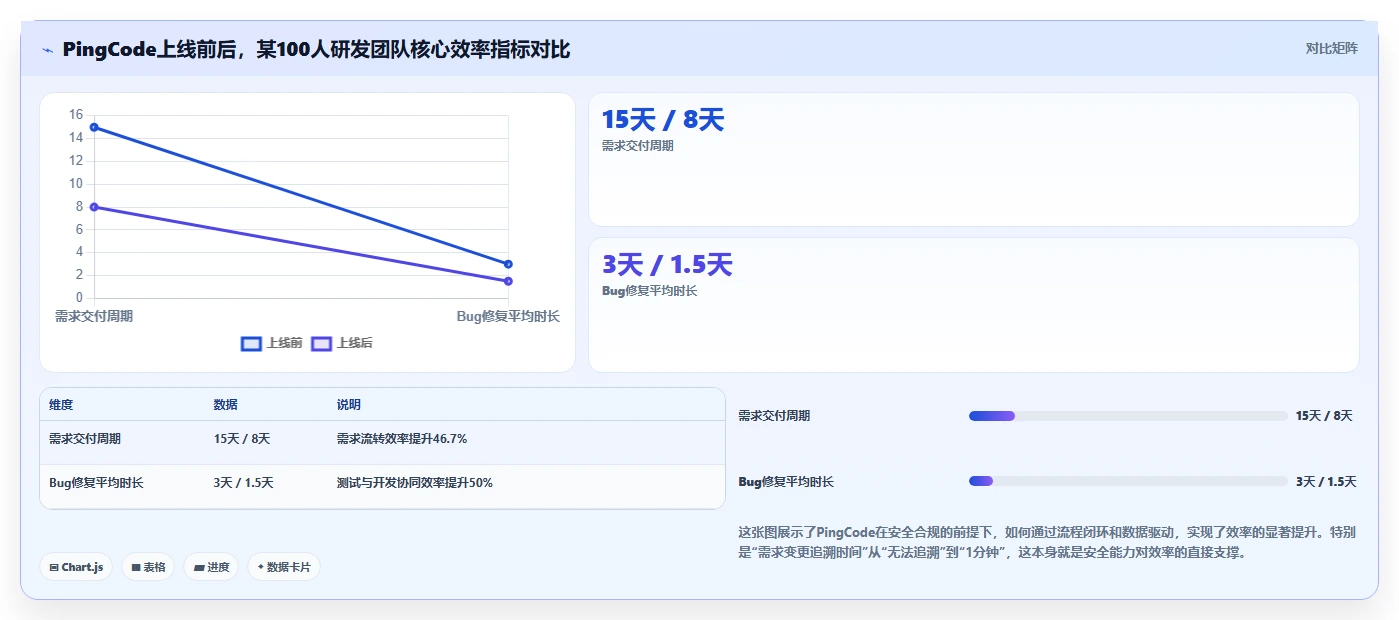Click the 需求交付周期 axis label on chart
The image size is (1399, 620).
pyautogui.click(x=94, y=316)
